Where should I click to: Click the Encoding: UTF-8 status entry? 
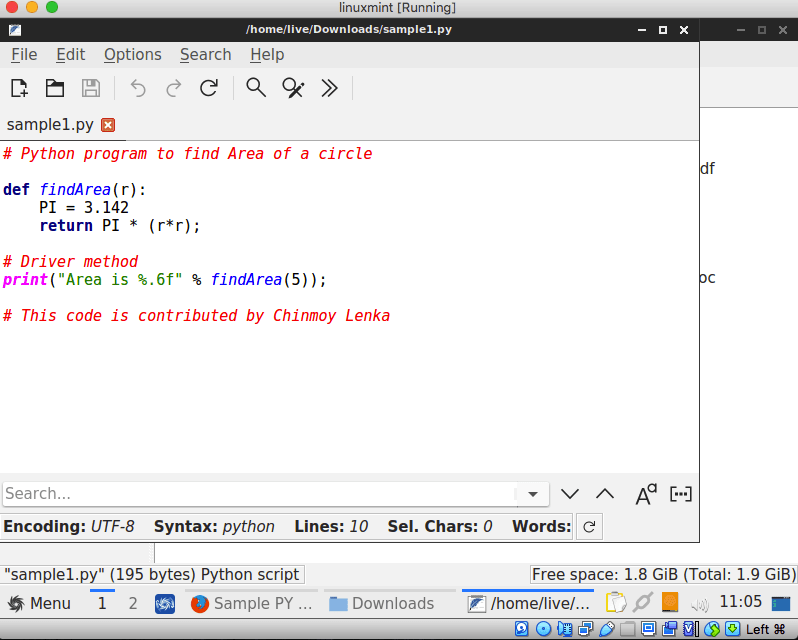pos(69,526)
